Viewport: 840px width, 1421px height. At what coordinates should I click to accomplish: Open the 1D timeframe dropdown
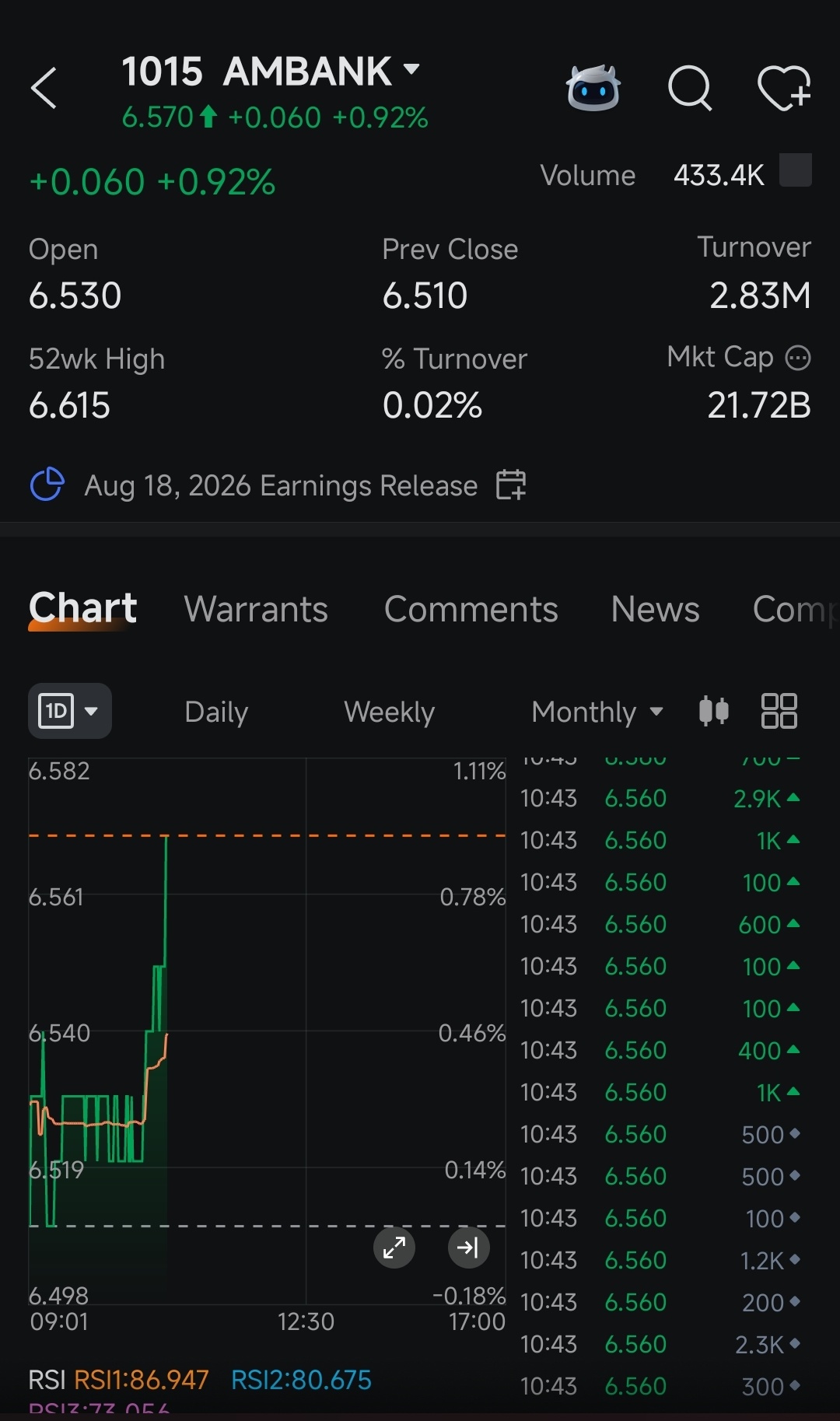(70, 711)
